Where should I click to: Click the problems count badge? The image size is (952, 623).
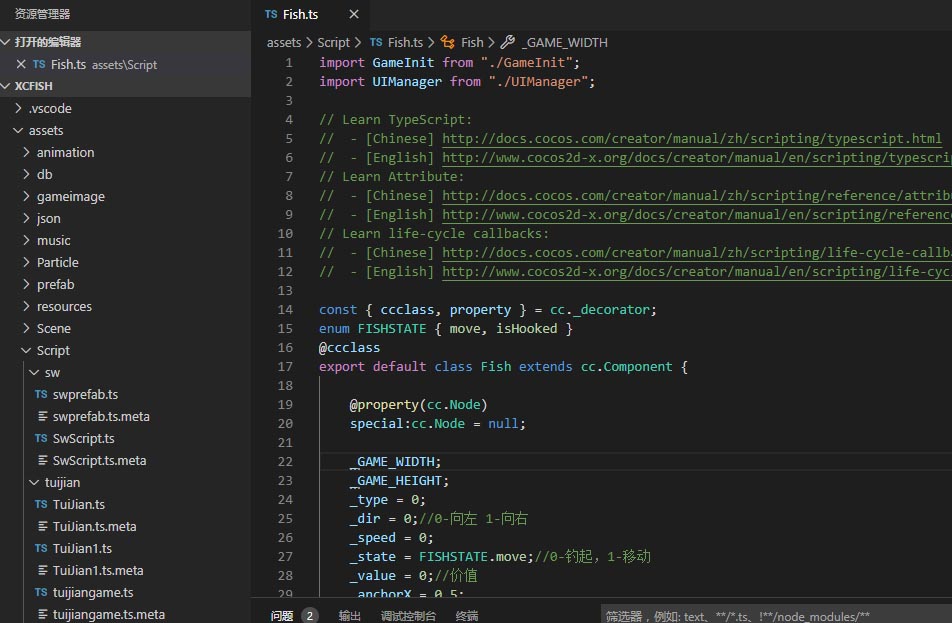[310, 616]
